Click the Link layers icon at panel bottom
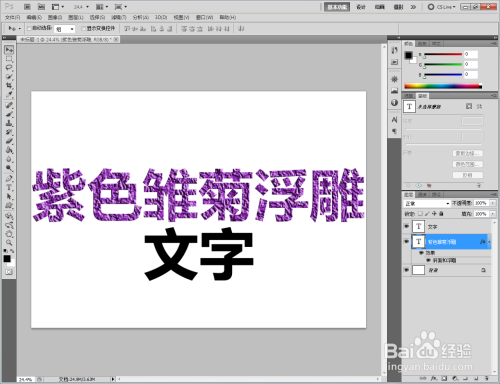The width and height of the screenshot is (500, 384). click(423, 378)
